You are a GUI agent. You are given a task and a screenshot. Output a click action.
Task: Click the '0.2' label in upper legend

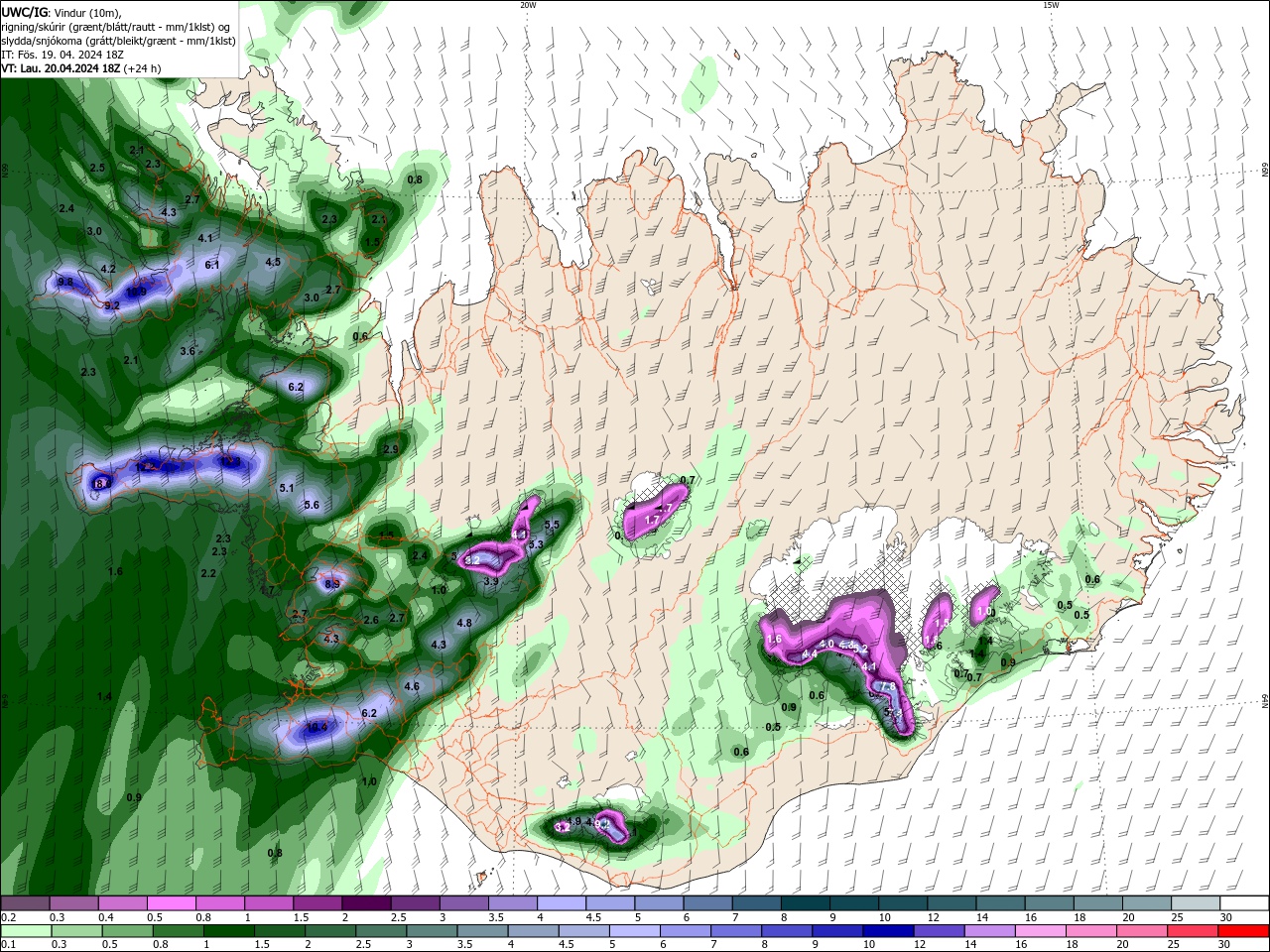point(8,917)
